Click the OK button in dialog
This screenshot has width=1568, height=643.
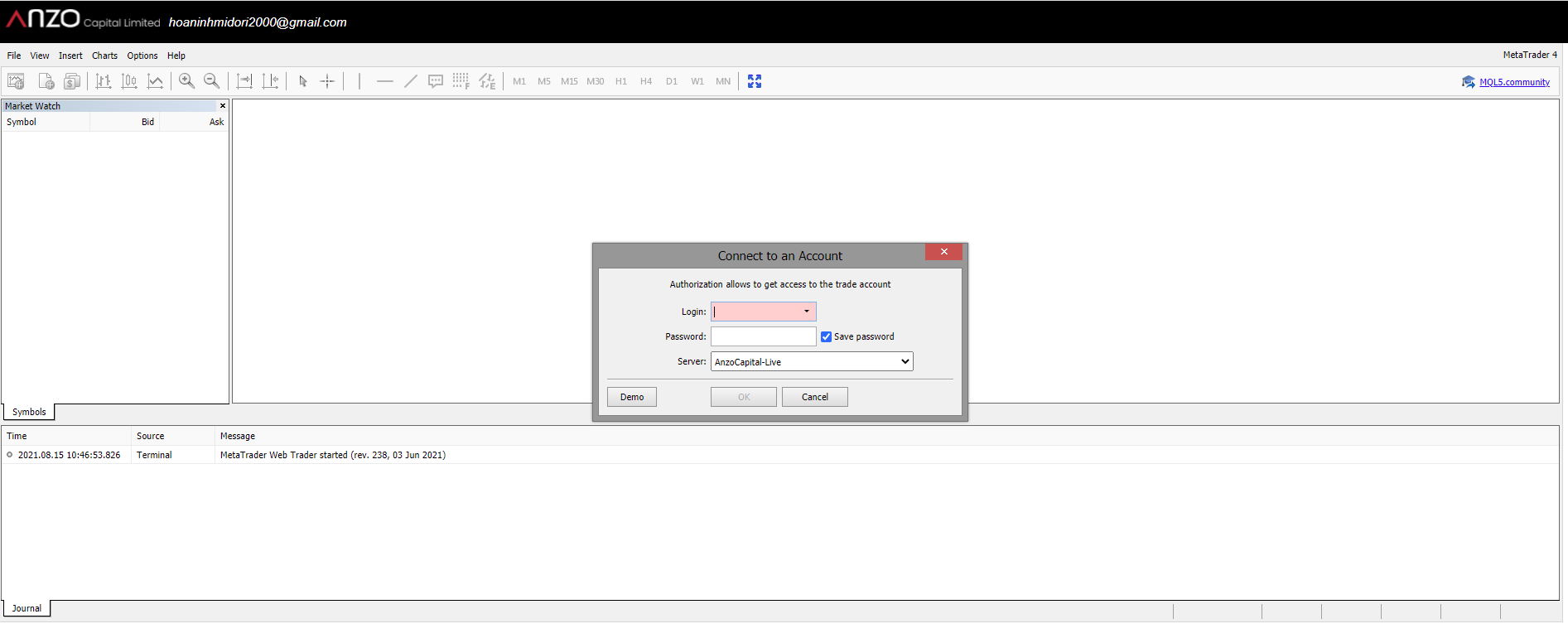pyautogui.click(x=744, y=397)
